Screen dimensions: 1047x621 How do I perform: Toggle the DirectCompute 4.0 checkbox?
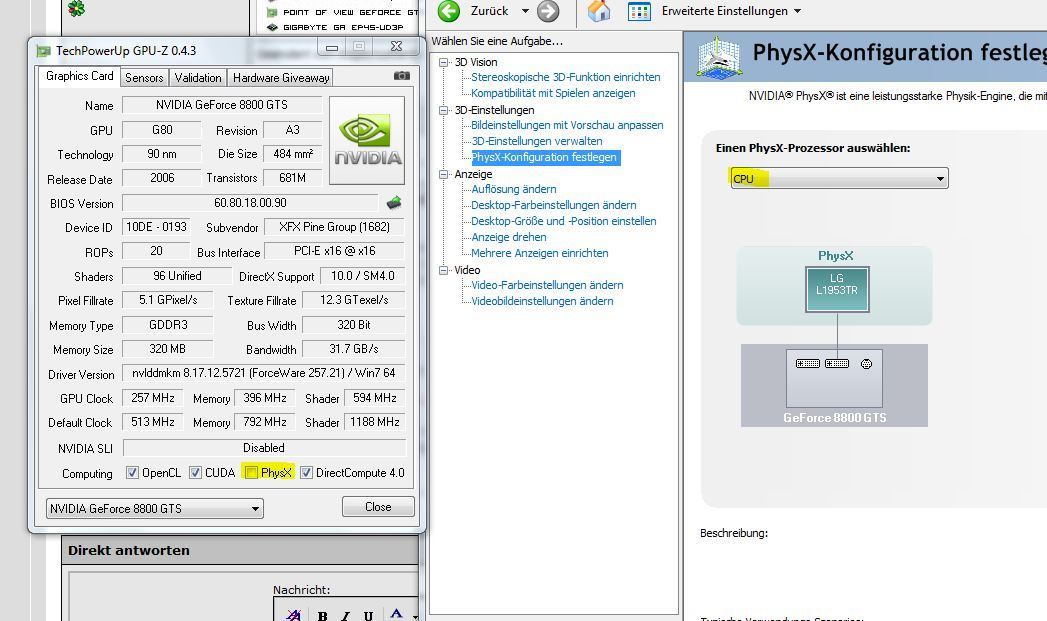point(306,473)
